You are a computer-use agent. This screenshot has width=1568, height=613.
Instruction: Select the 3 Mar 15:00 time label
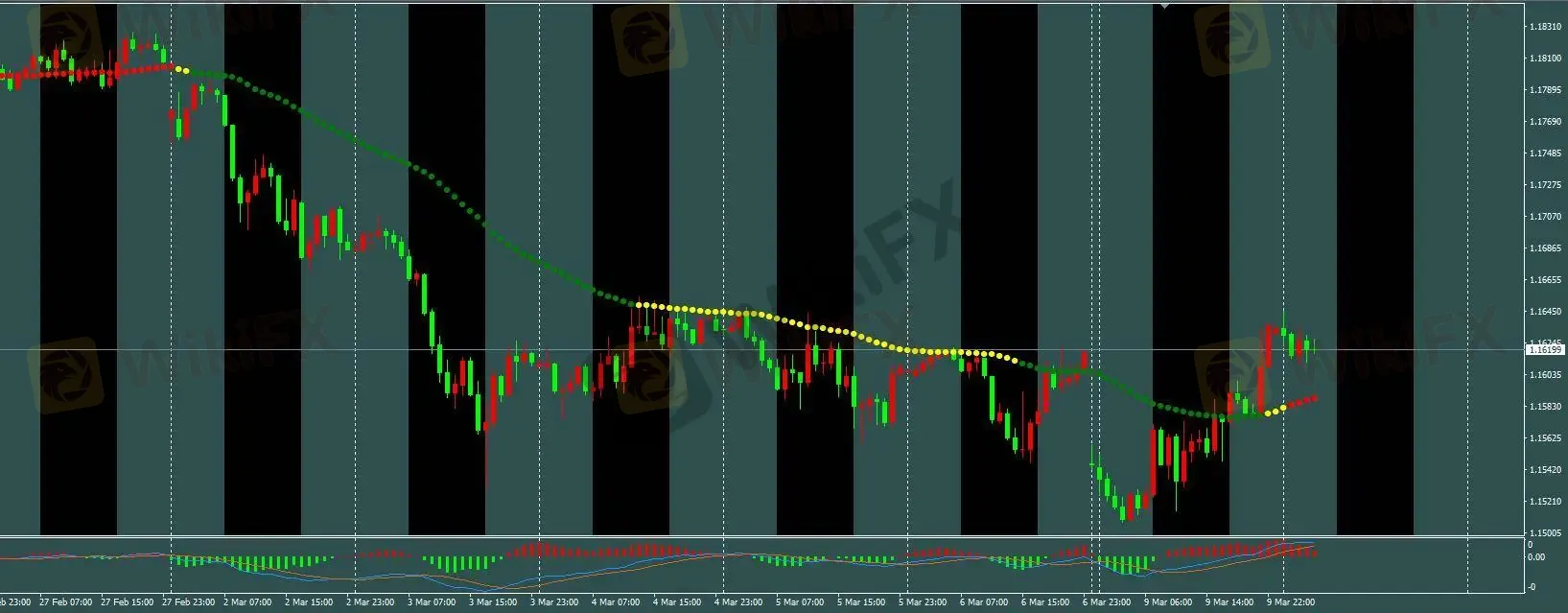[493, 602]
